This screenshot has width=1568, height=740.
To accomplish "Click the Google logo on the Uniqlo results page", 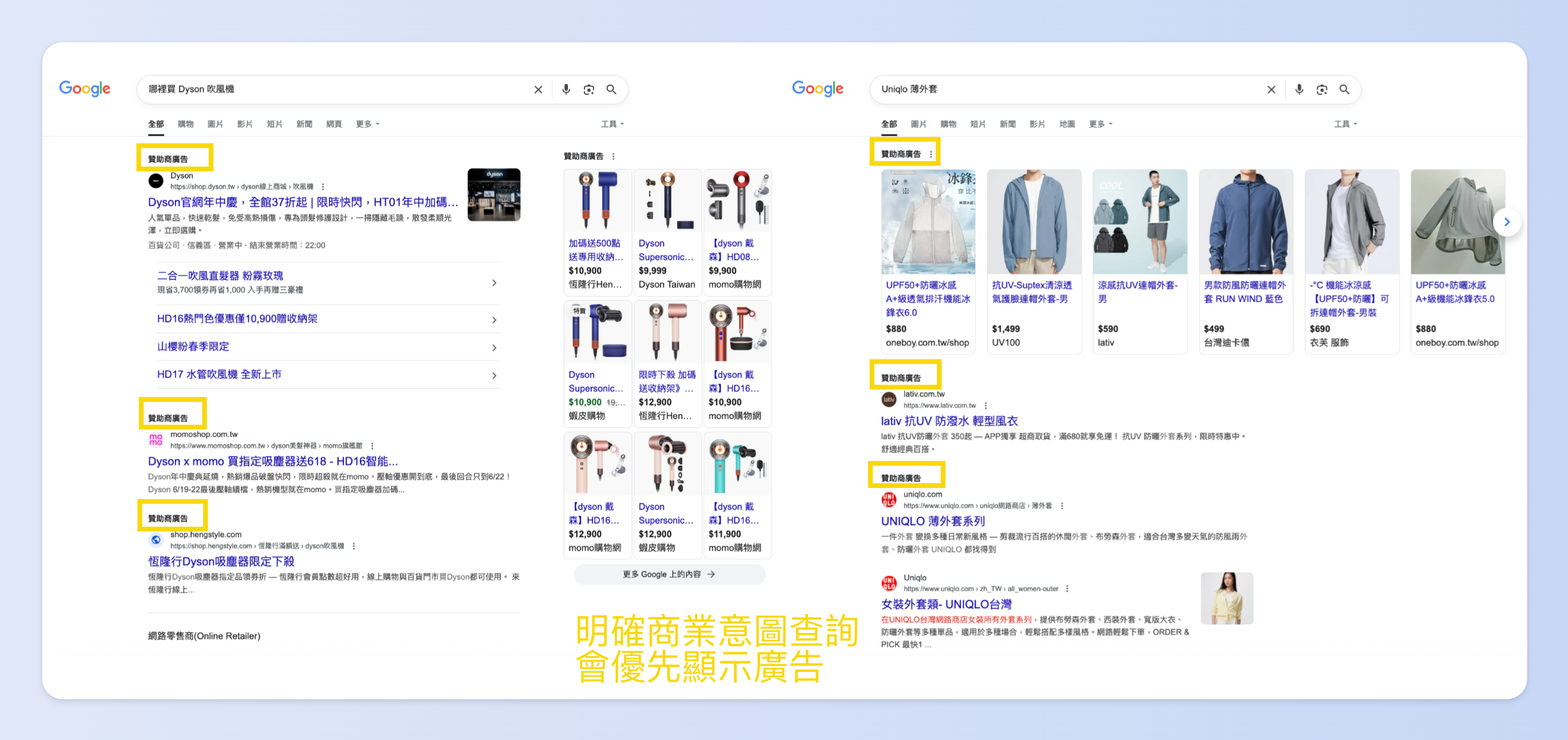I will (x=817, y=89).
